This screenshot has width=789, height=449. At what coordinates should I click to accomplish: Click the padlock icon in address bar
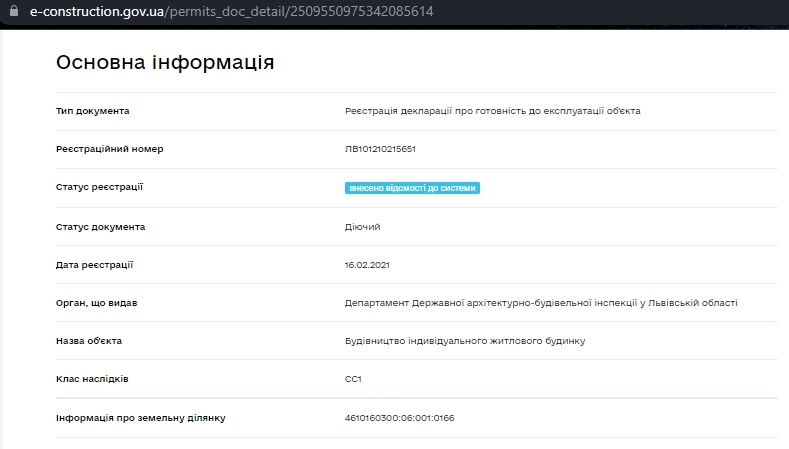click(14, 11)
